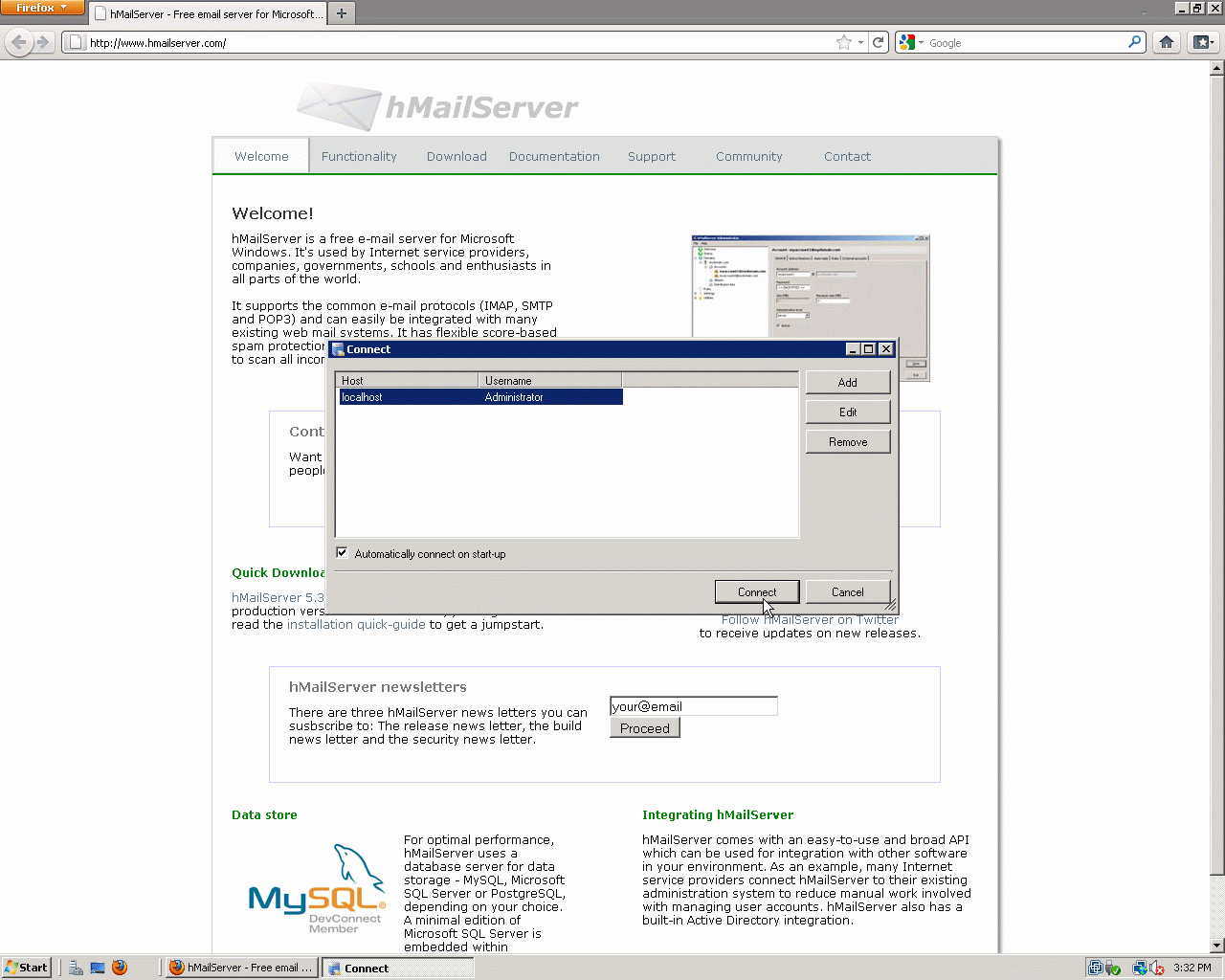
Task: Open the Download site tab
Action: point(457,156)
